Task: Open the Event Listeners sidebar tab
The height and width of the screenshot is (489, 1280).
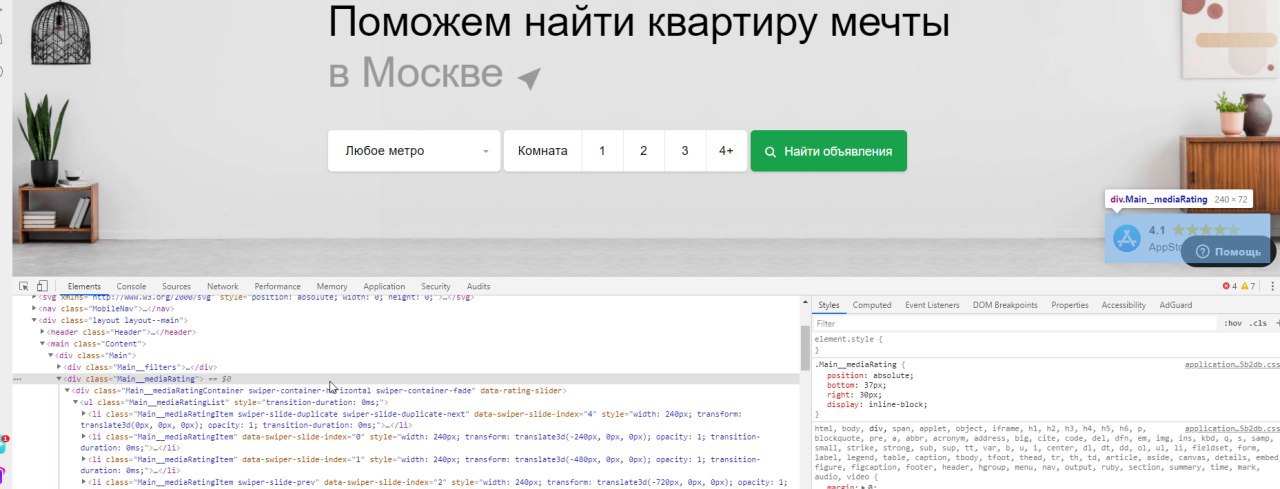Action: point(932,305)
